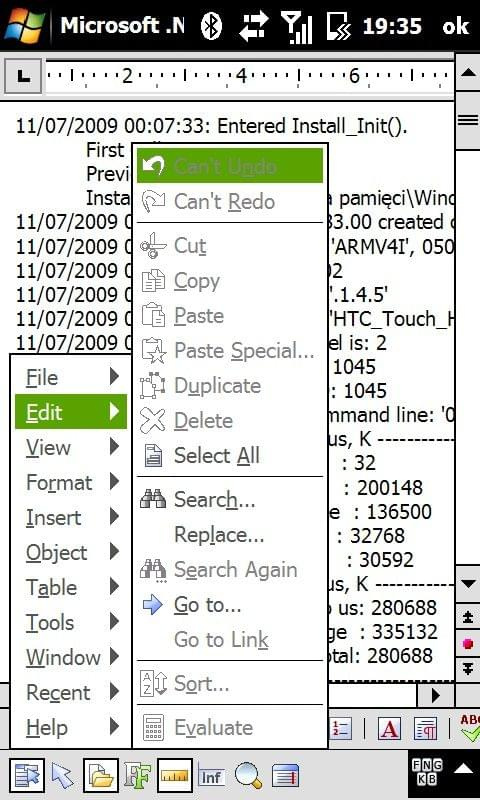
Task: Toggle the ruler icon in the bottom toolbar
Action: (174, 776)
